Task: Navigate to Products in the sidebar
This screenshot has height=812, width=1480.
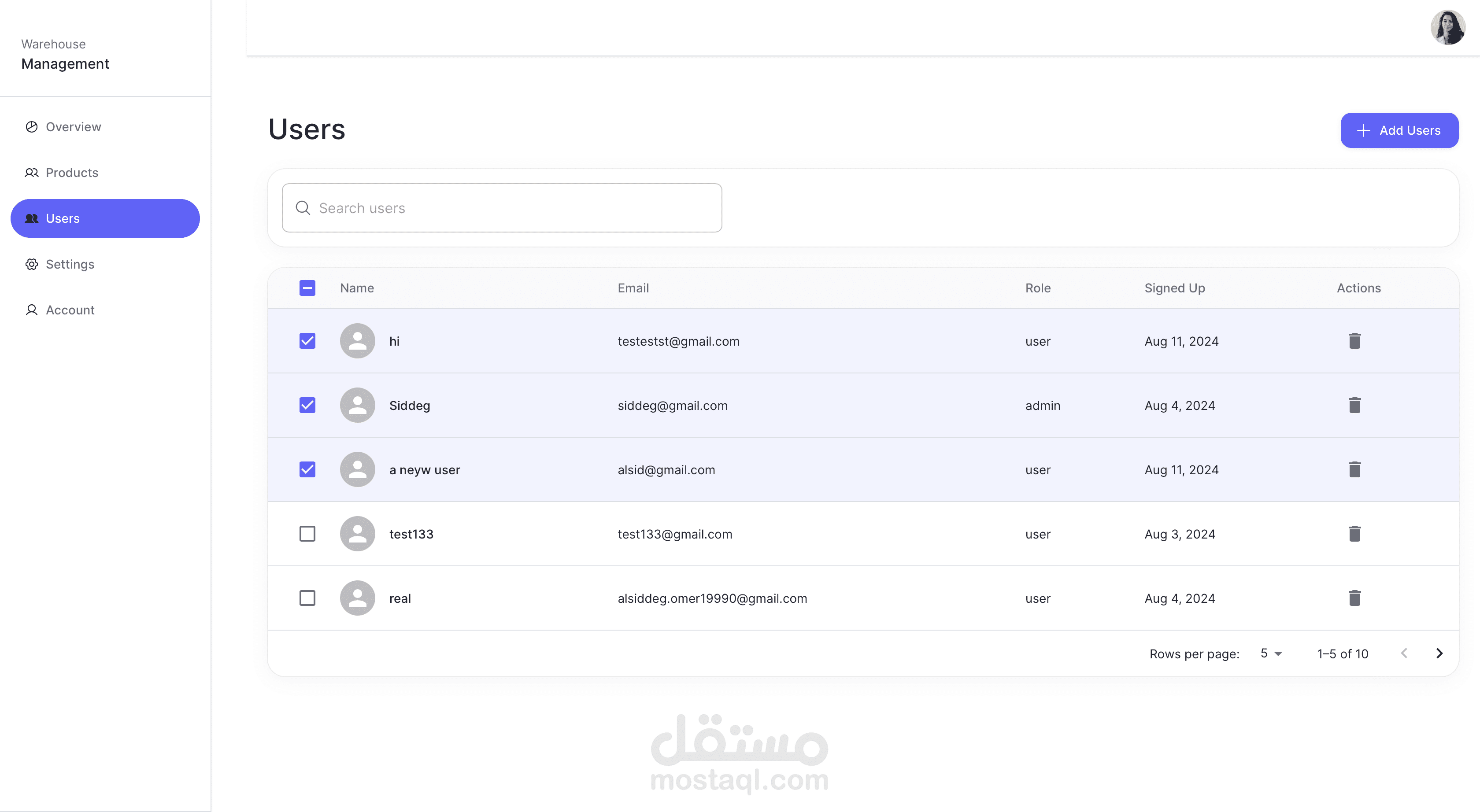Action: coord(72,173)
